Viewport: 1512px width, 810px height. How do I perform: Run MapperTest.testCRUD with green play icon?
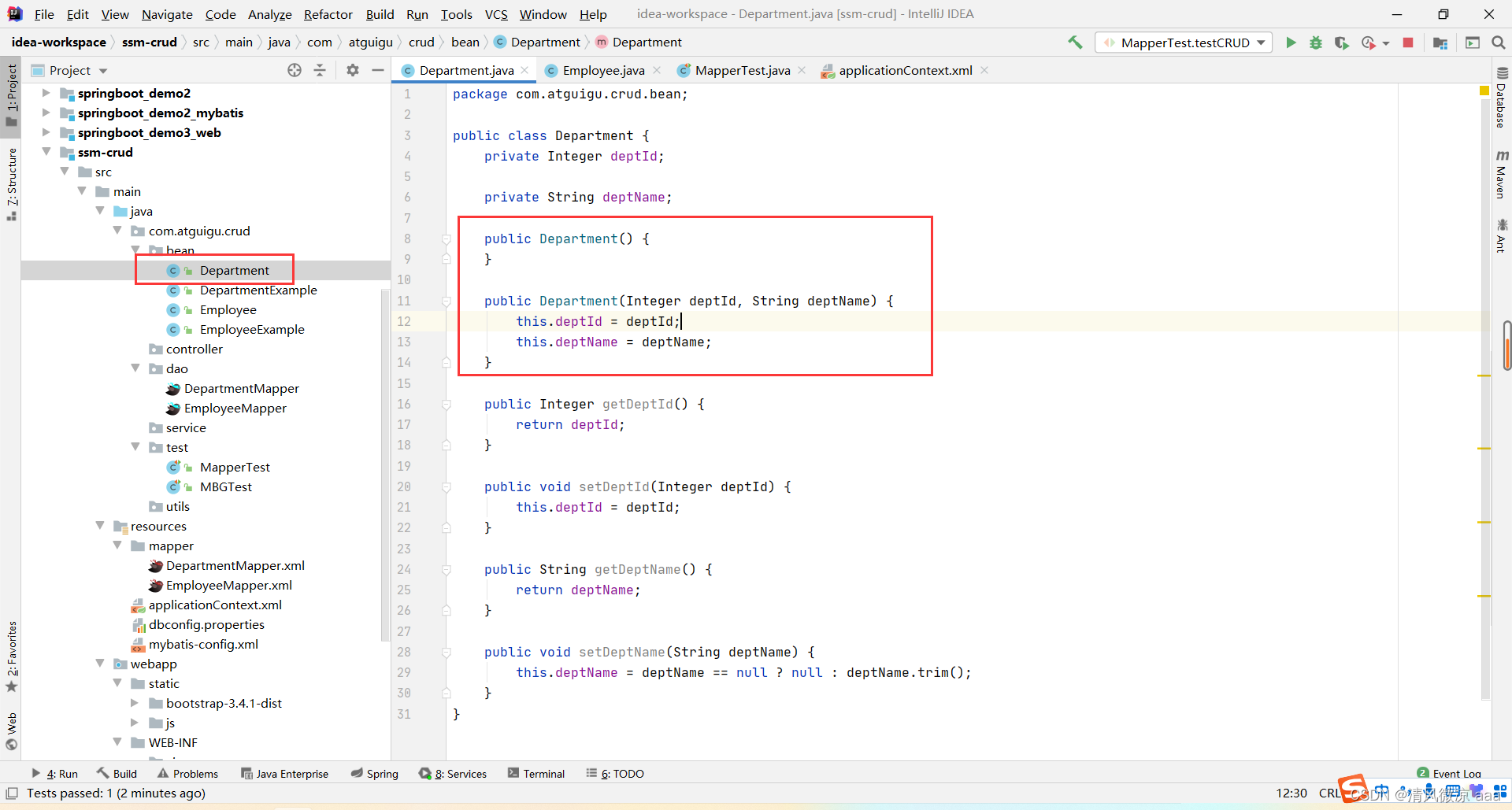point(1291,43)
